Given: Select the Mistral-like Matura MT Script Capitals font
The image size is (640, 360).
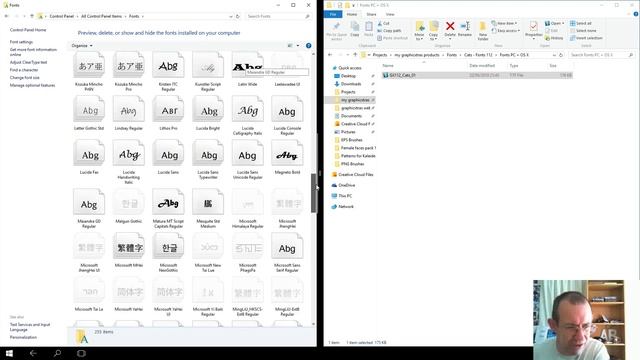Looking at the screenshot, I should pos(168,208).
